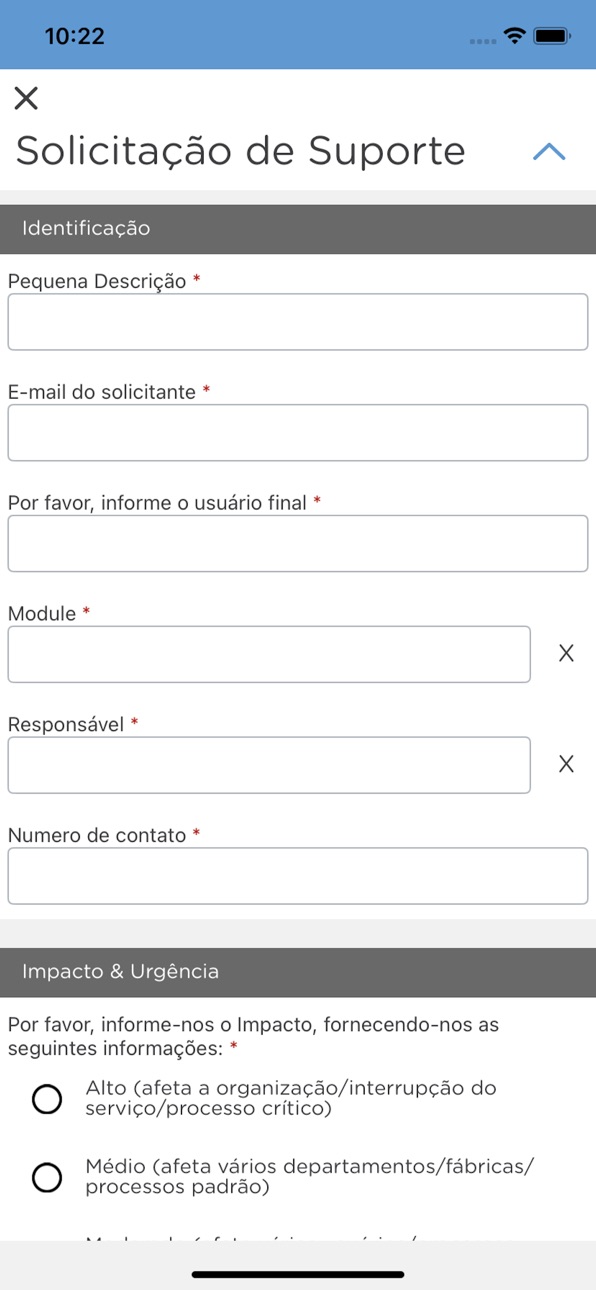The width and height of the screenshot is (596, 1290).
Task: Tap the Médio impact option label text
Action: pos(310,1177)
